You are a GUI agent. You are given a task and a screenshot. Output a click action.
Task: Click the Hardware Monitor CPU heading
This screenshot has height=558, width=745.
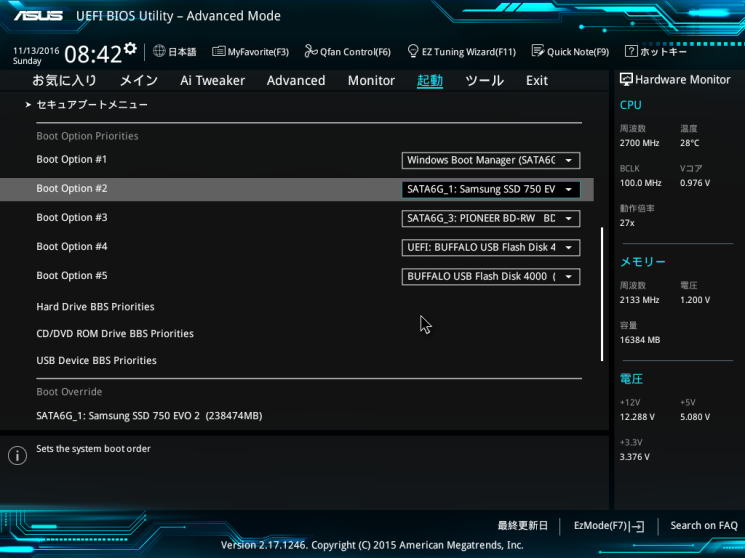[x=630, y=105]
